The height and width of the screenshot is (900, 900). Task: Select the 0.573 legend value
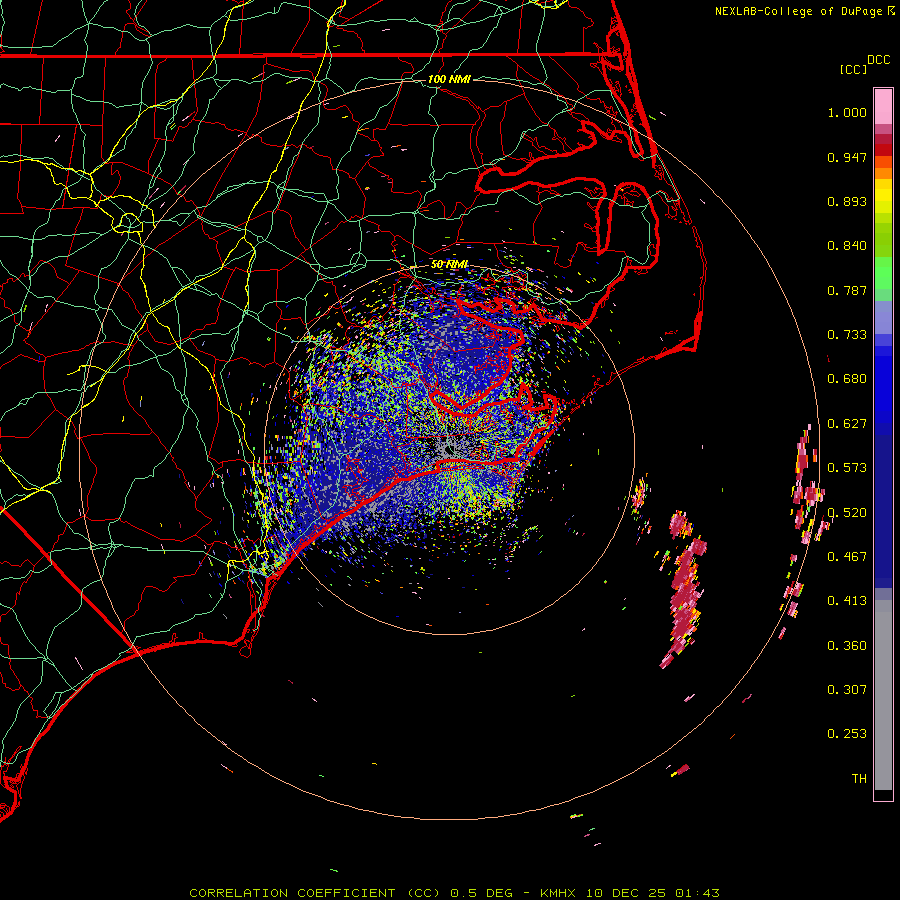click(x=847, y=468)
